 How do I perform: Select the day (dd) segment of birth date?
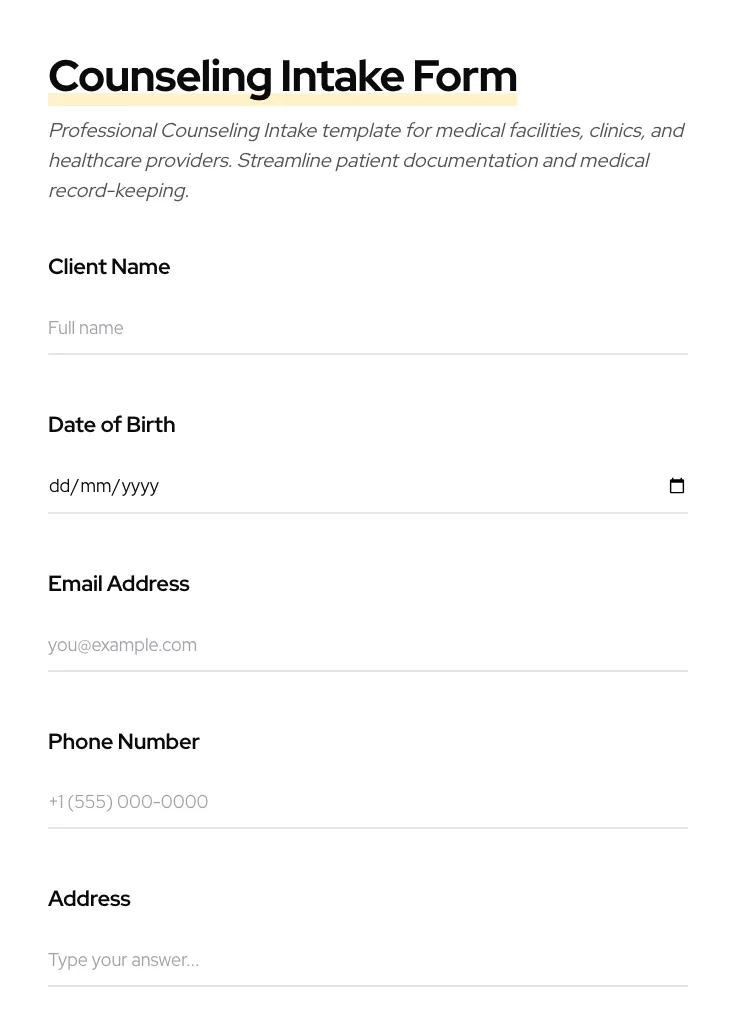click(x=59, y=486)
